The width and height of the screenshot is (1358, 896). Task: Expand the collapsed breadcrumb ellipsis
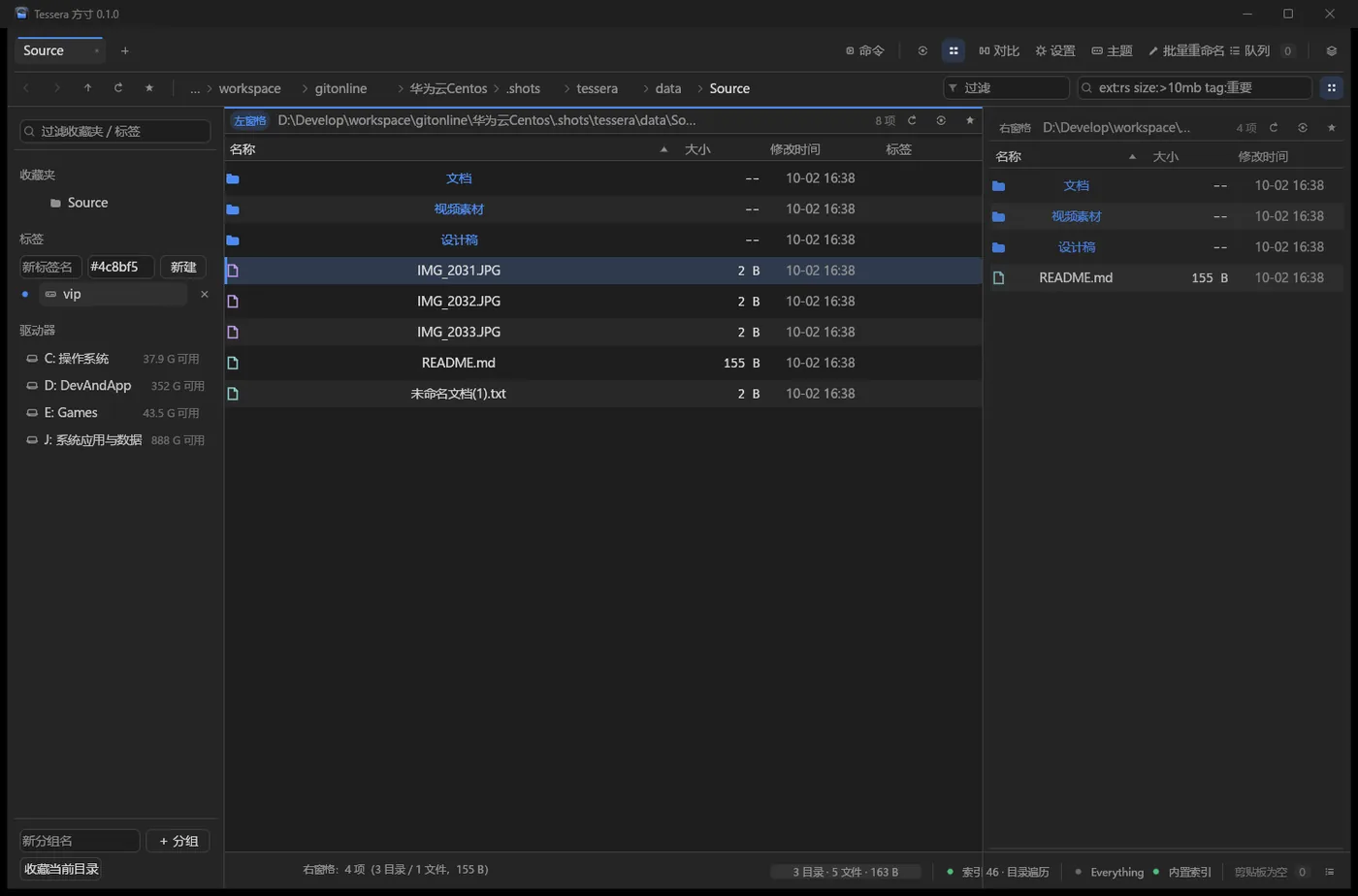[x=195, y=88]
